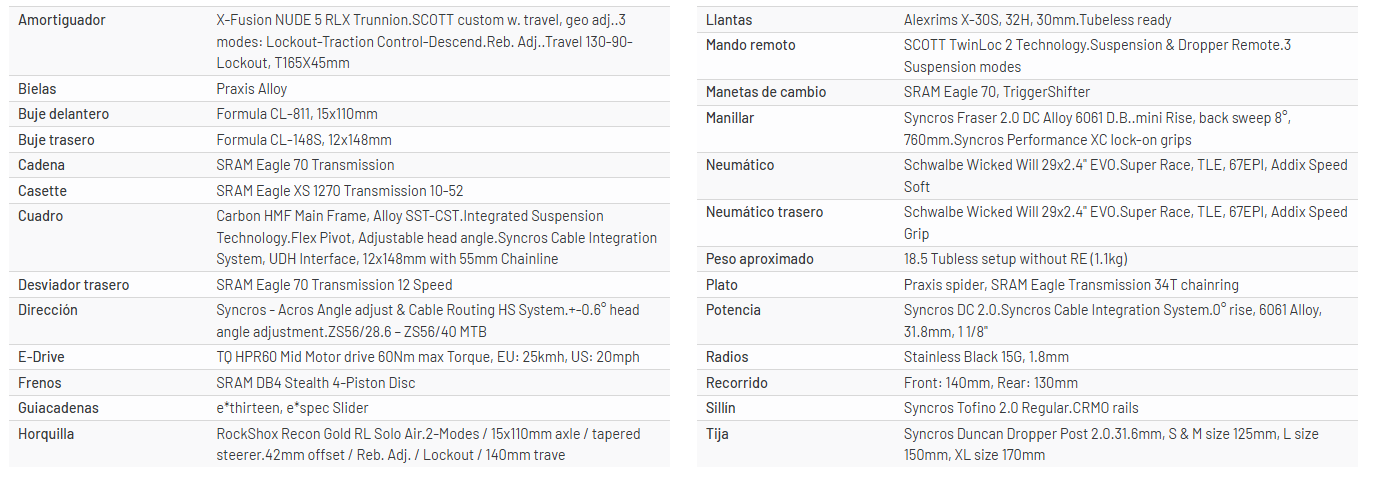Click the Amortiguador row label

(62, 20)
